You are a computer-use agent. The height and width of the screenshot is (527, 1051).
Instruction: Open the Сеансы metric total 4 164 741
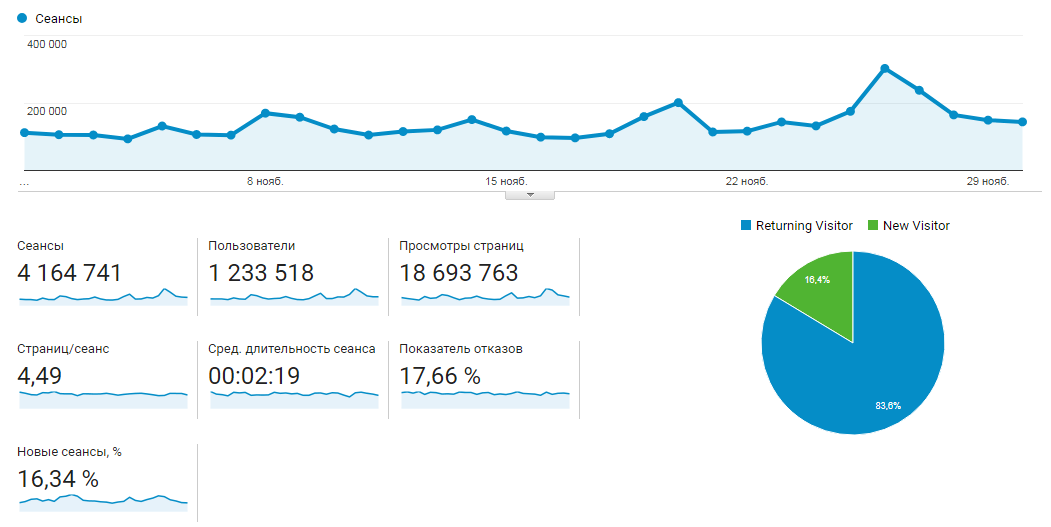(70, 273)
